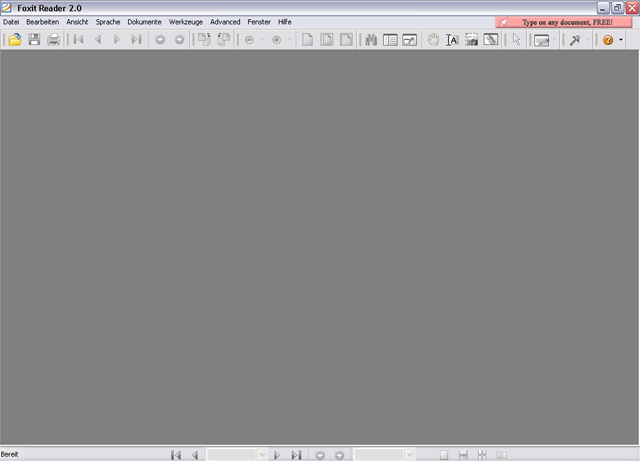The image size is (640, 461).
Task: Select the Annotation selection tool icon
Action: coord(491,40)
